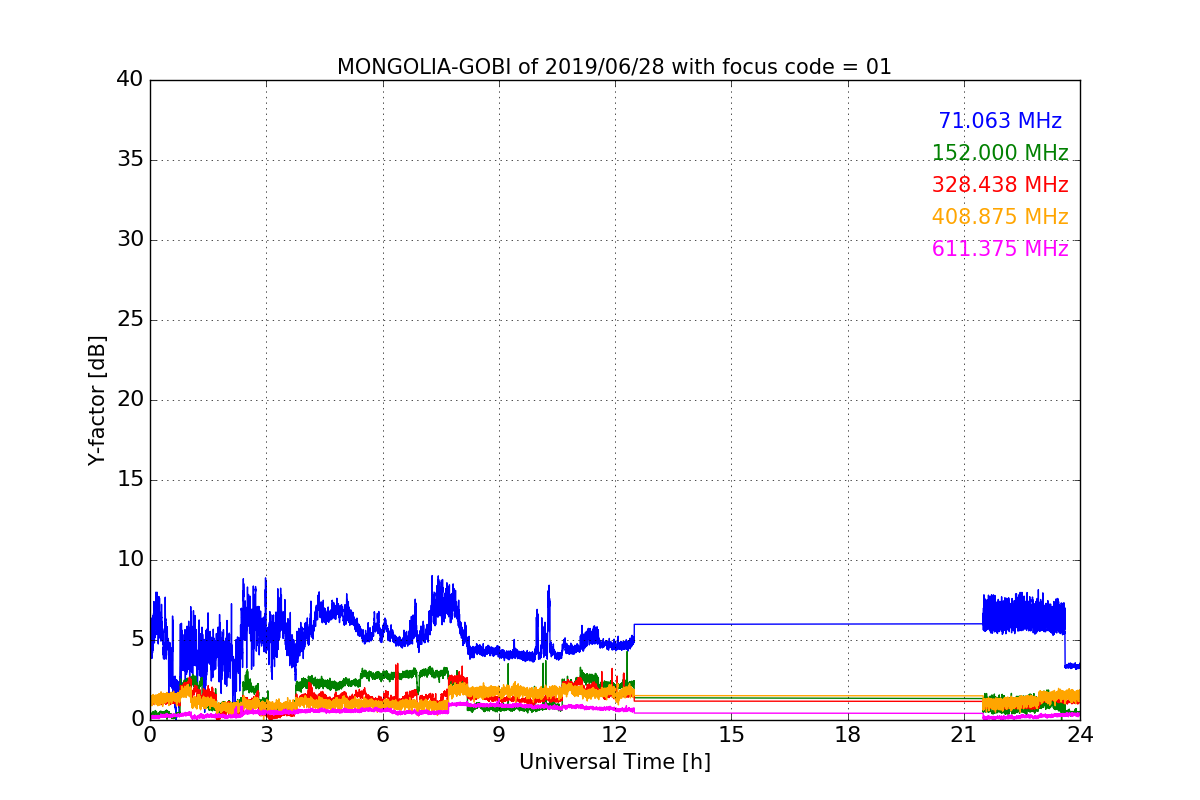Click the 'Universal Time [h]' axis label

click(615, 762)
